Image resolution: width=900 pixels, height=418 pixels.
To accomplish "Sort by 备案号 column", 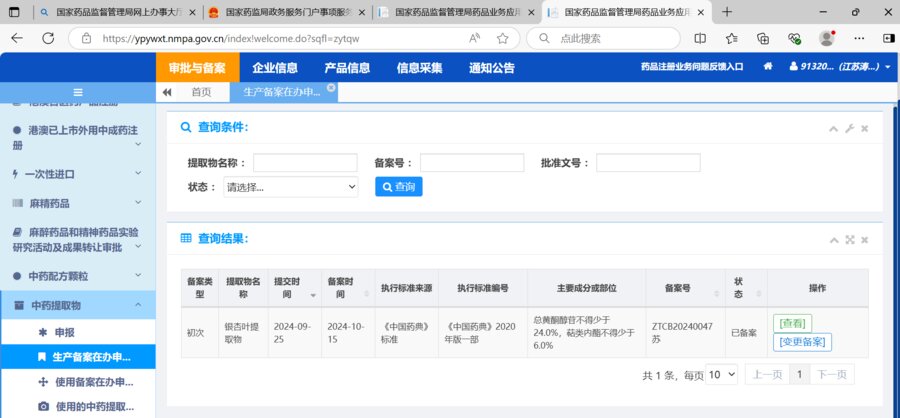I will [x=685, y=288].
